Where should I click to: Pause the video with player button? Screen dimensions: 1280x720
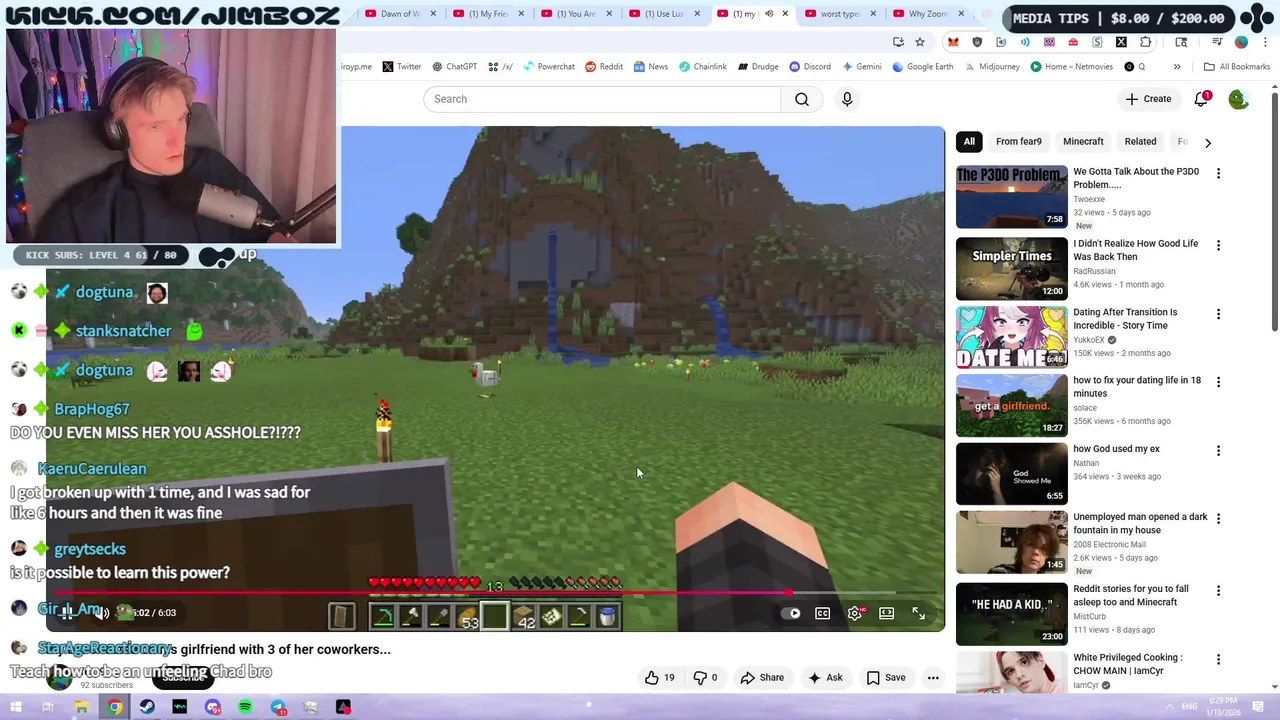(66, 613)
